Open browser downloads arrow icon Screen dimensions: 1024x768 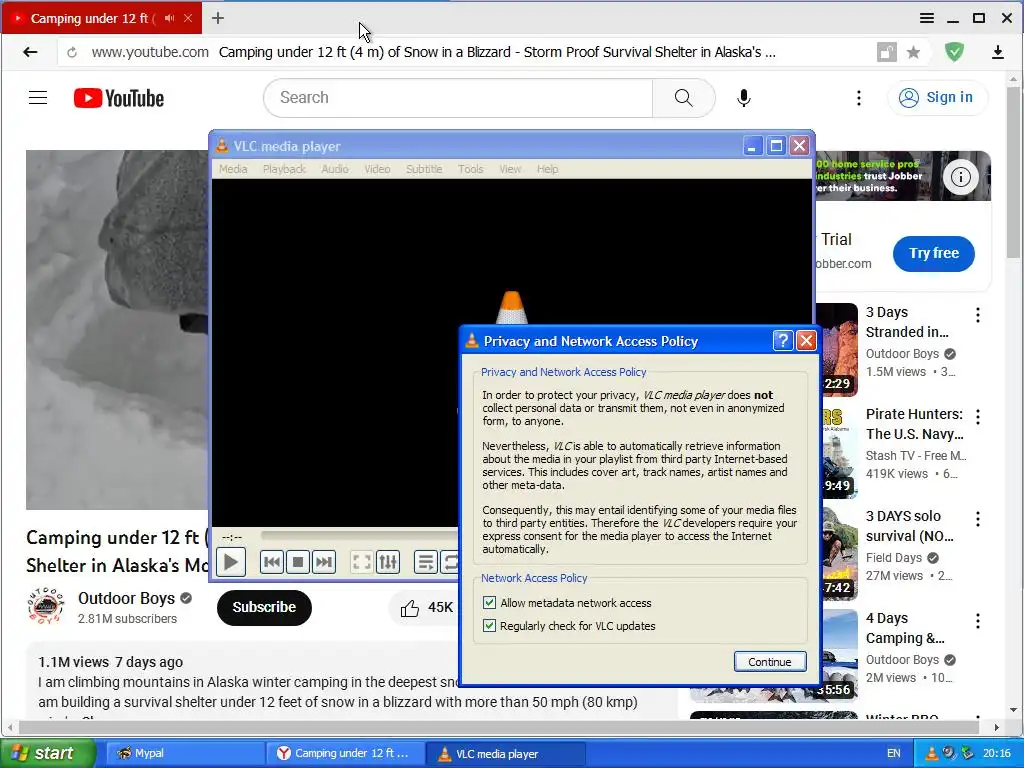[997, 52]
